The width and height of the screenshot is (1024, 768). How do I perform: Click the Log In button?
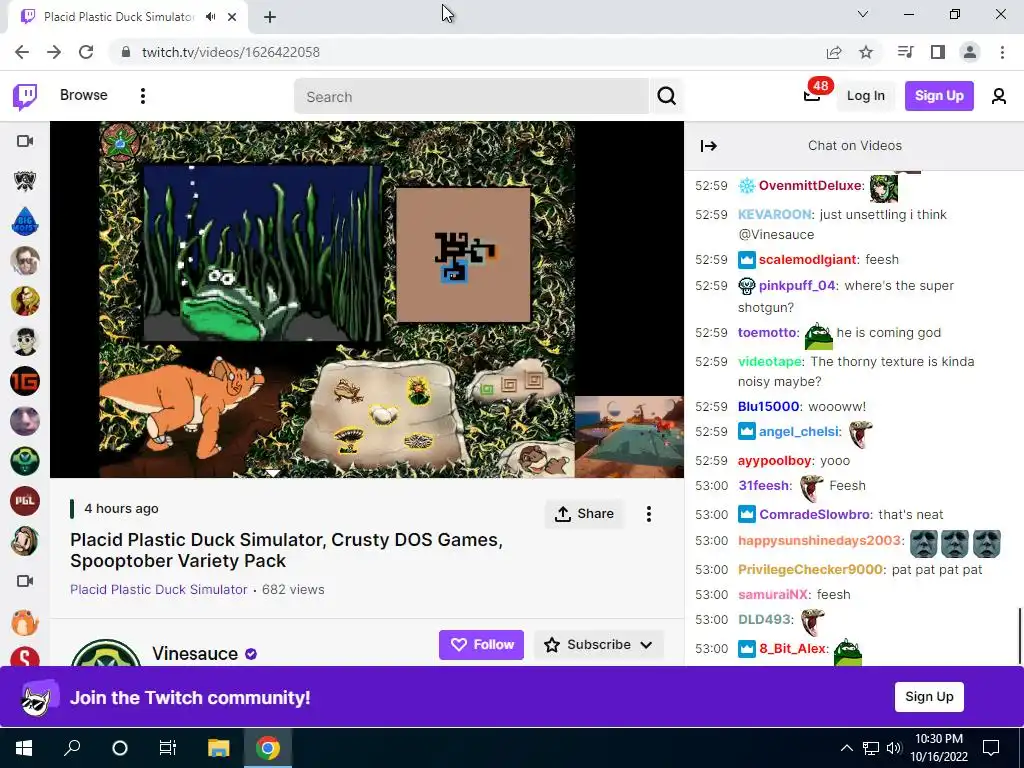click(865, 96)
